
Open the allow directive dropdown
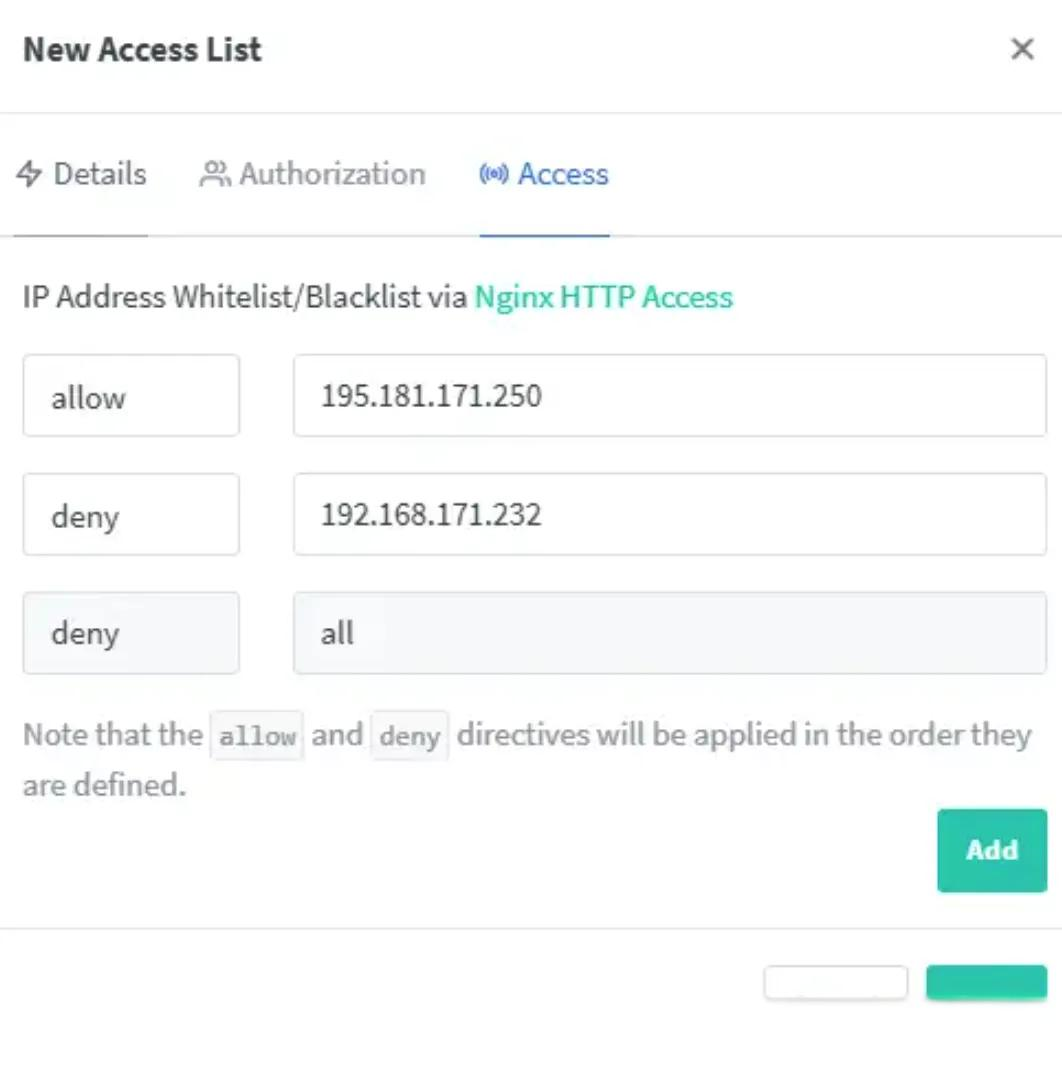[x=131, y=396]
